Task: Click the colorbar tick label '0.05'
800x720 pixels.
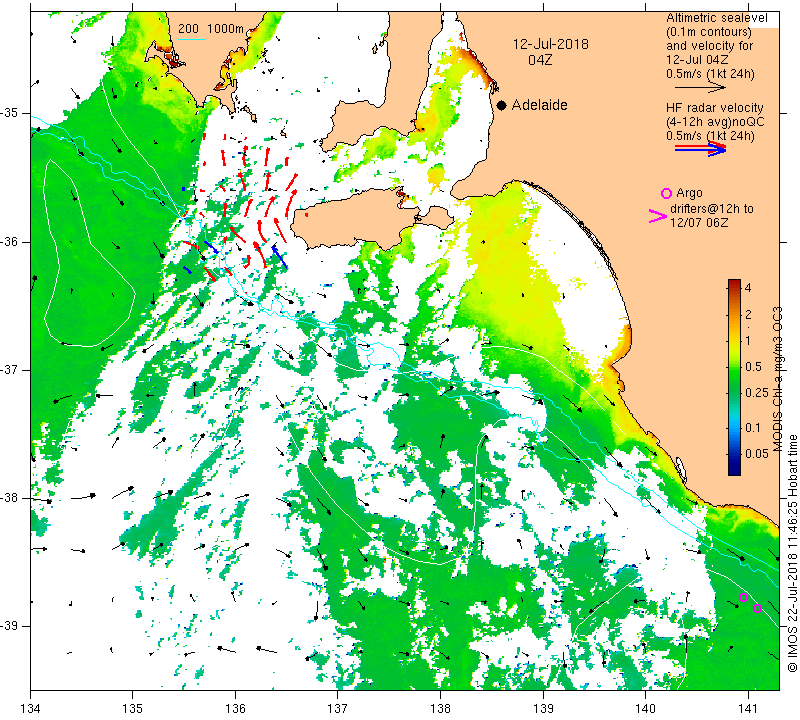Action: coord(757,453)
